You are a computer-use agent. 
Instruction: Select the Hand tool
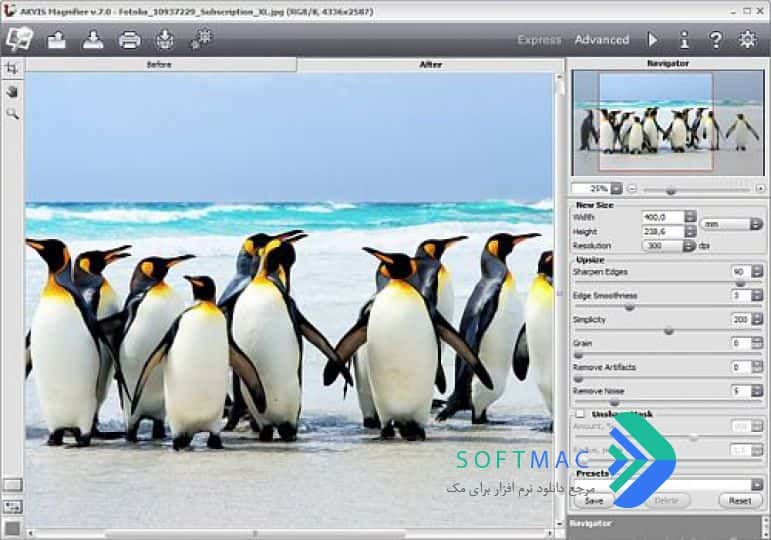tap(12, 91)
